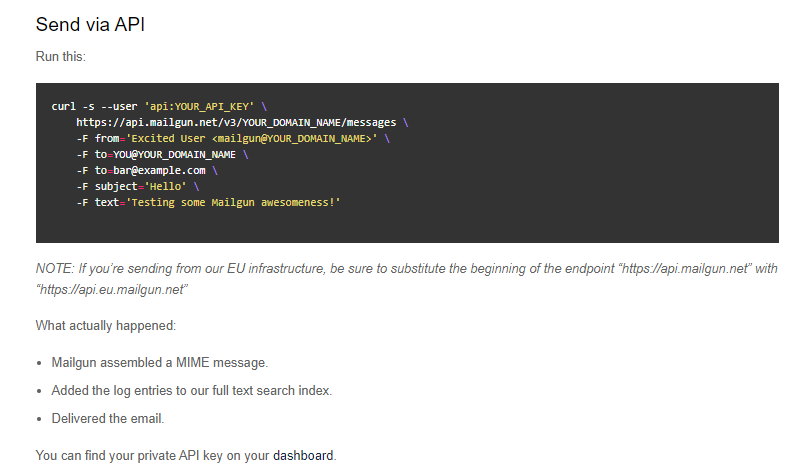Click the 'You can find your private API key' sentence

point(150,456)
